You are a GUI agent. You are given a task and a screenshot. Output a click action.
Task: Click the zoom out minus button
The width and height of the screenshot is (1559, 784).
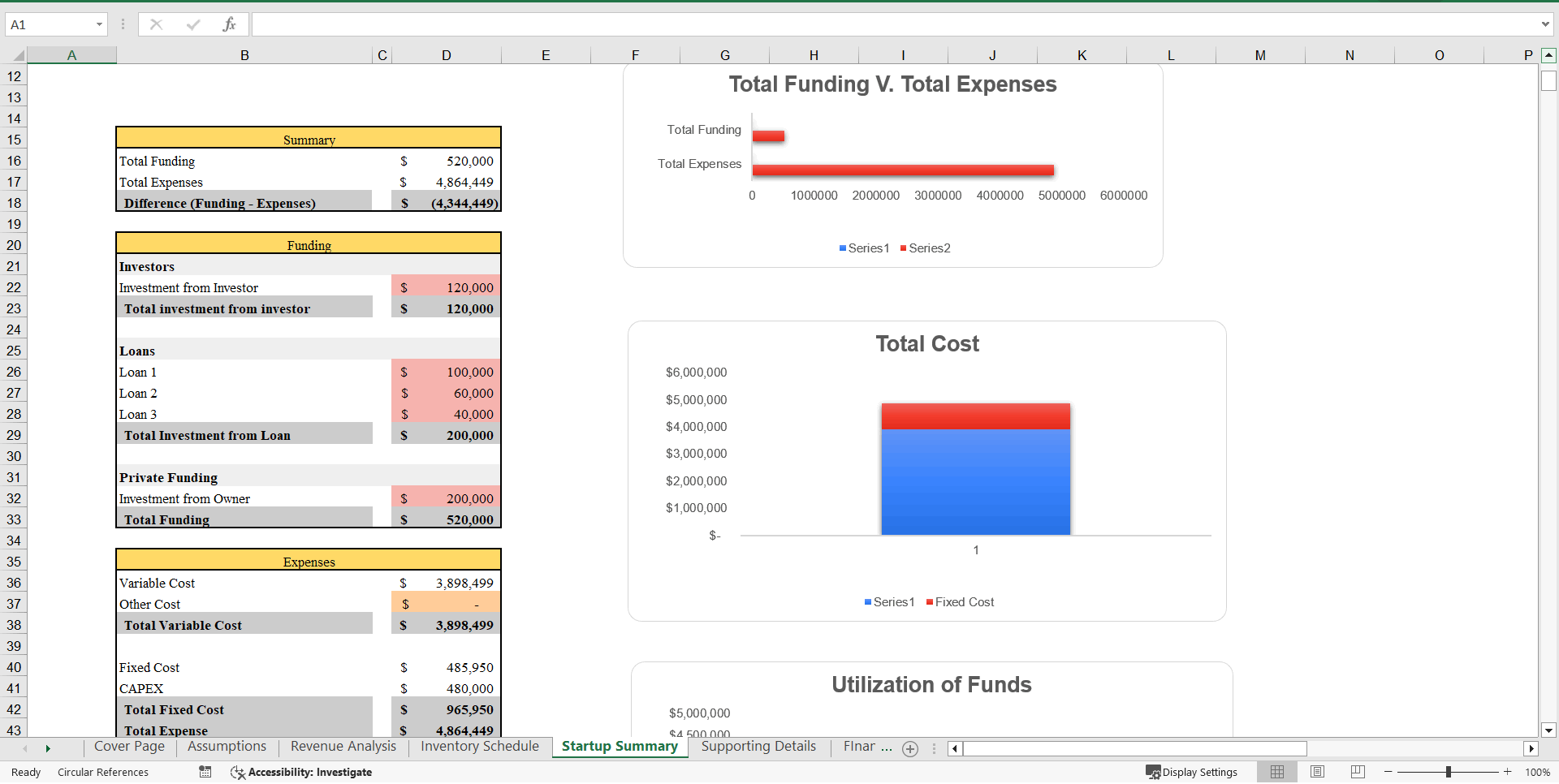click(x=1388, y=772)
